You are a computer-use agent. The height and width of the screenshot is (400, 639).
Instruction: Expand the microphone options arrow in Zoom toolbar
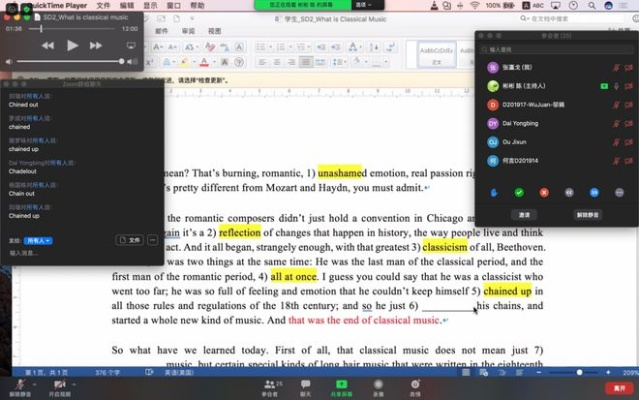[35, 383]
